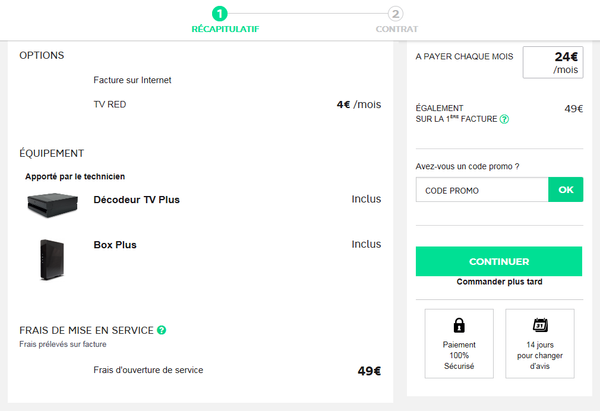The width and height of the screenshot is (600, 411).
Task: Click the Frais d'ouverture de service line
Action: click(148, 370)
